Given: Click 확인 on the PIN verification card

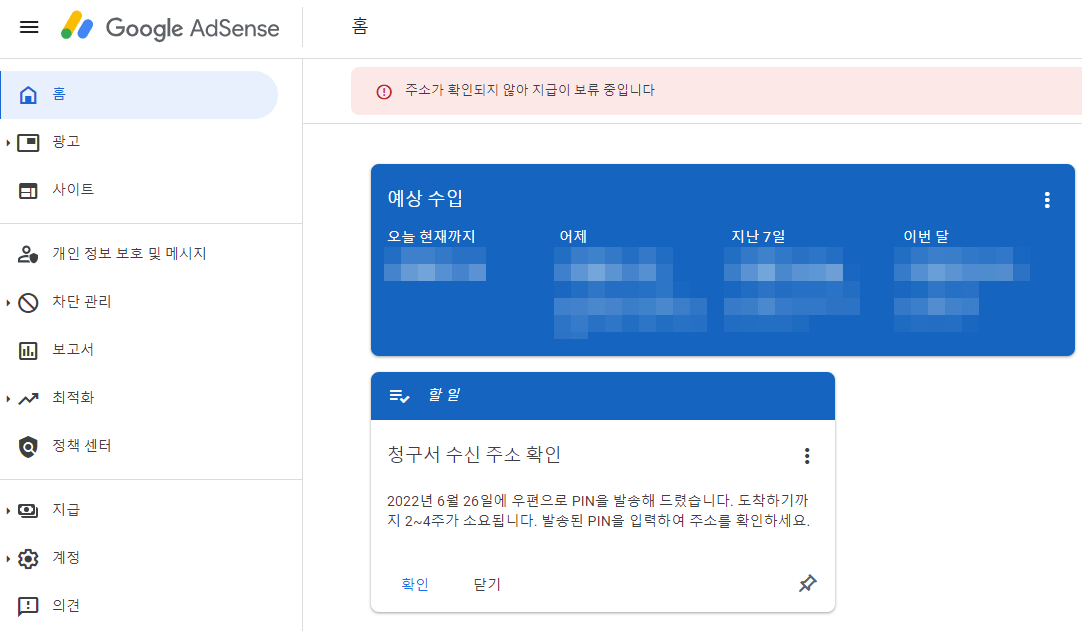Looking at the screenshot, I should (414, 584).
